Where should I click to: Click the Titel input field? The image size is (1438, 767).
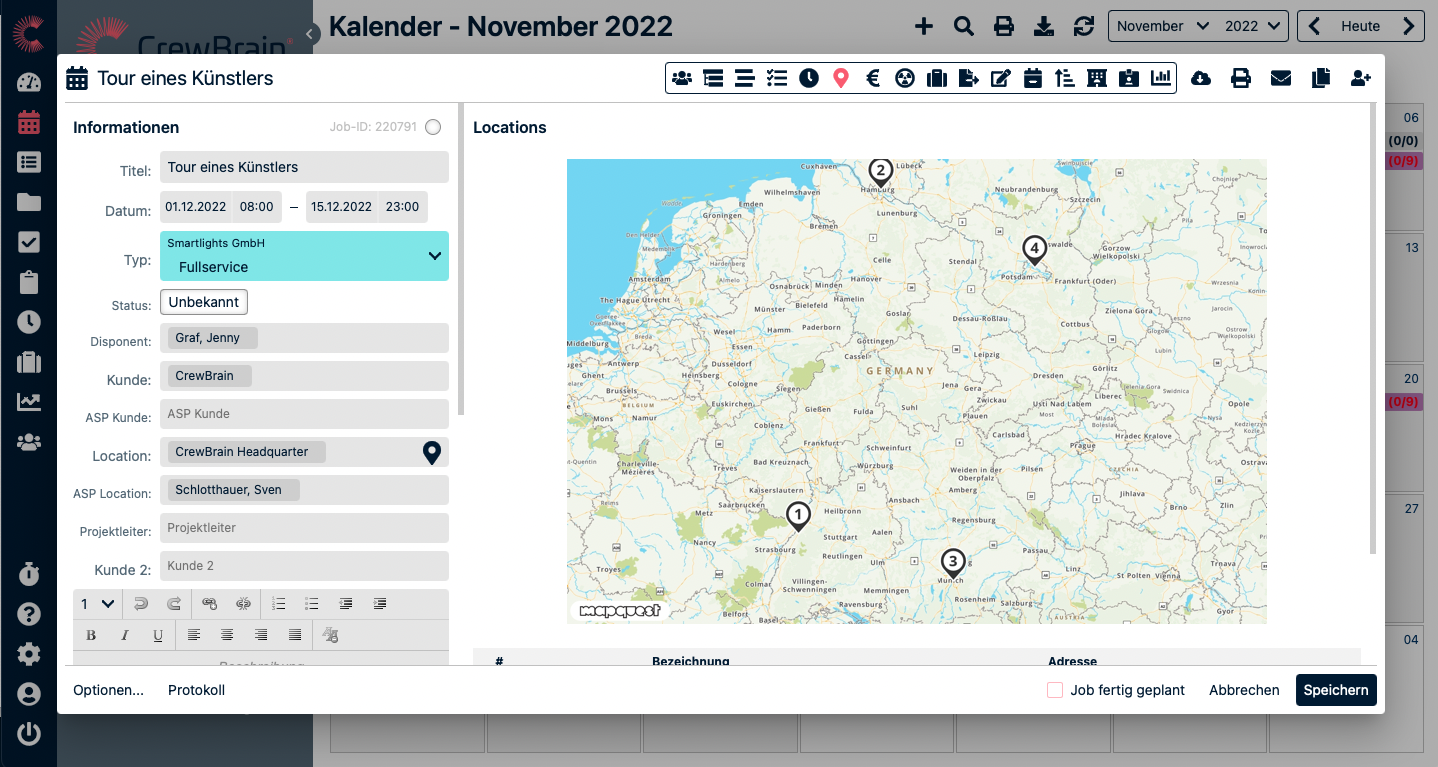tap(304, 167)
